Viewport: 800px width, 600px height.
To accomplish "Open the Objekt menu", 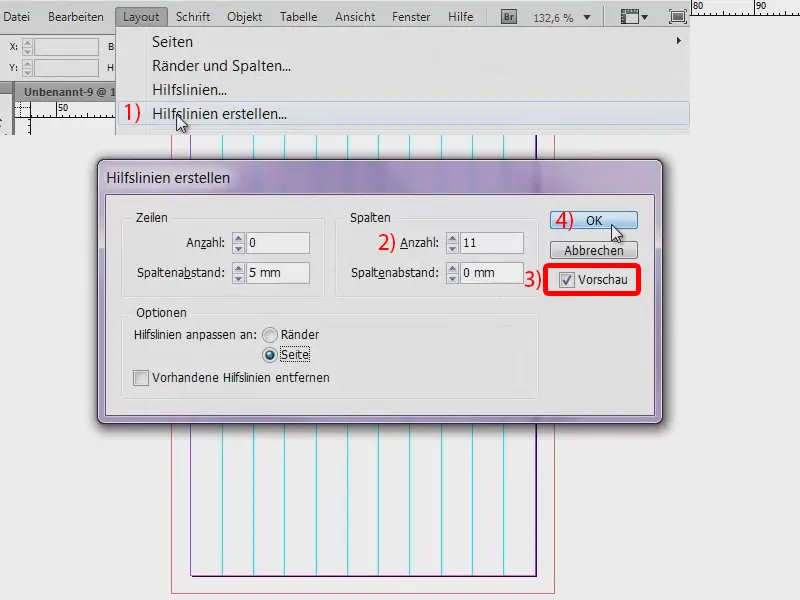I will (244, 17).
